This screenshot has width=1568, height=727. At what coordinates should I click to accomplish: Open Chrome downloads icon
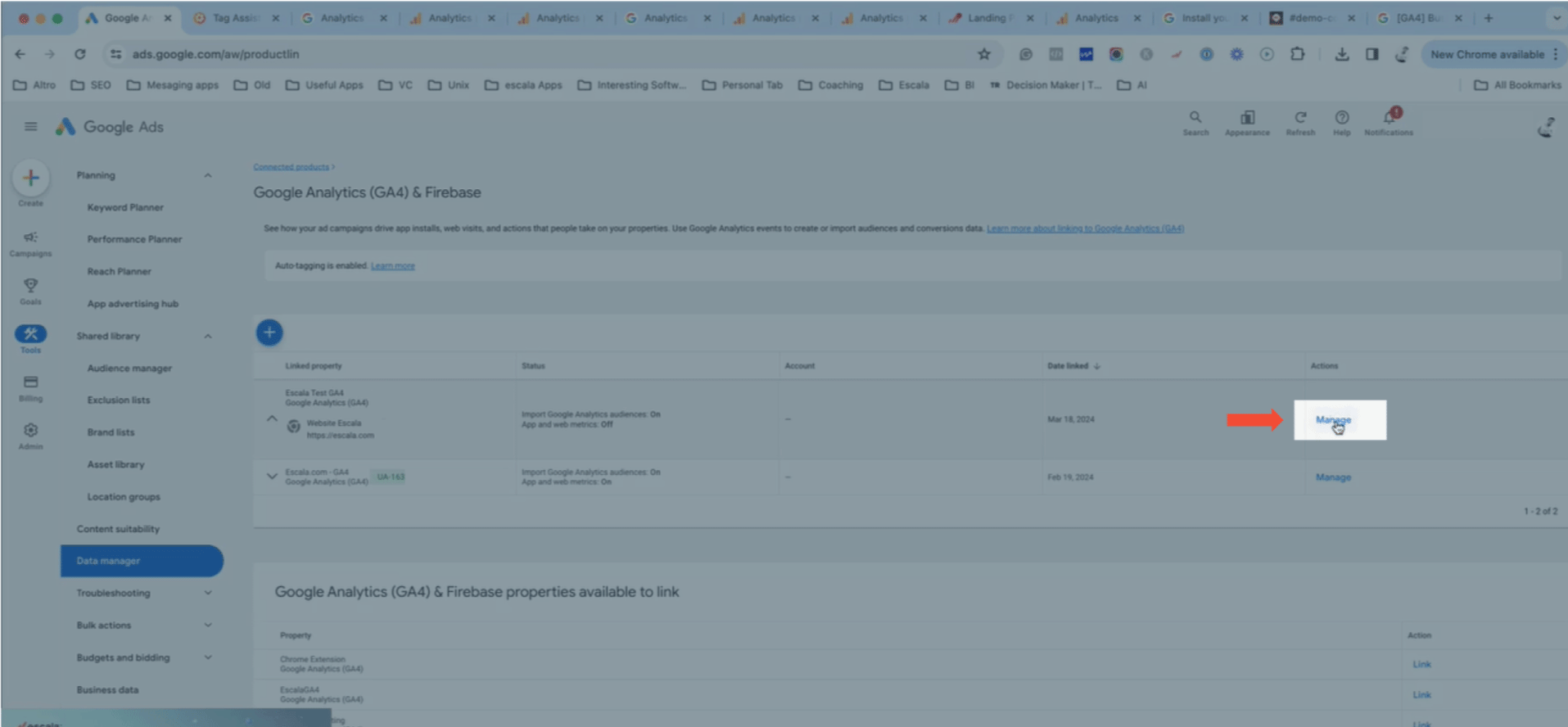click(x=1341, y=54)
